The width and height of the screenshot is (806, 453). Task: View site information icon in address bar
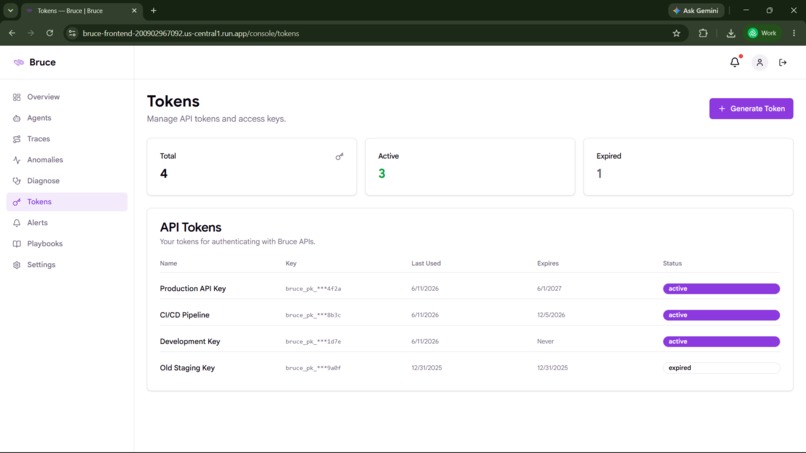coord(72,33)
